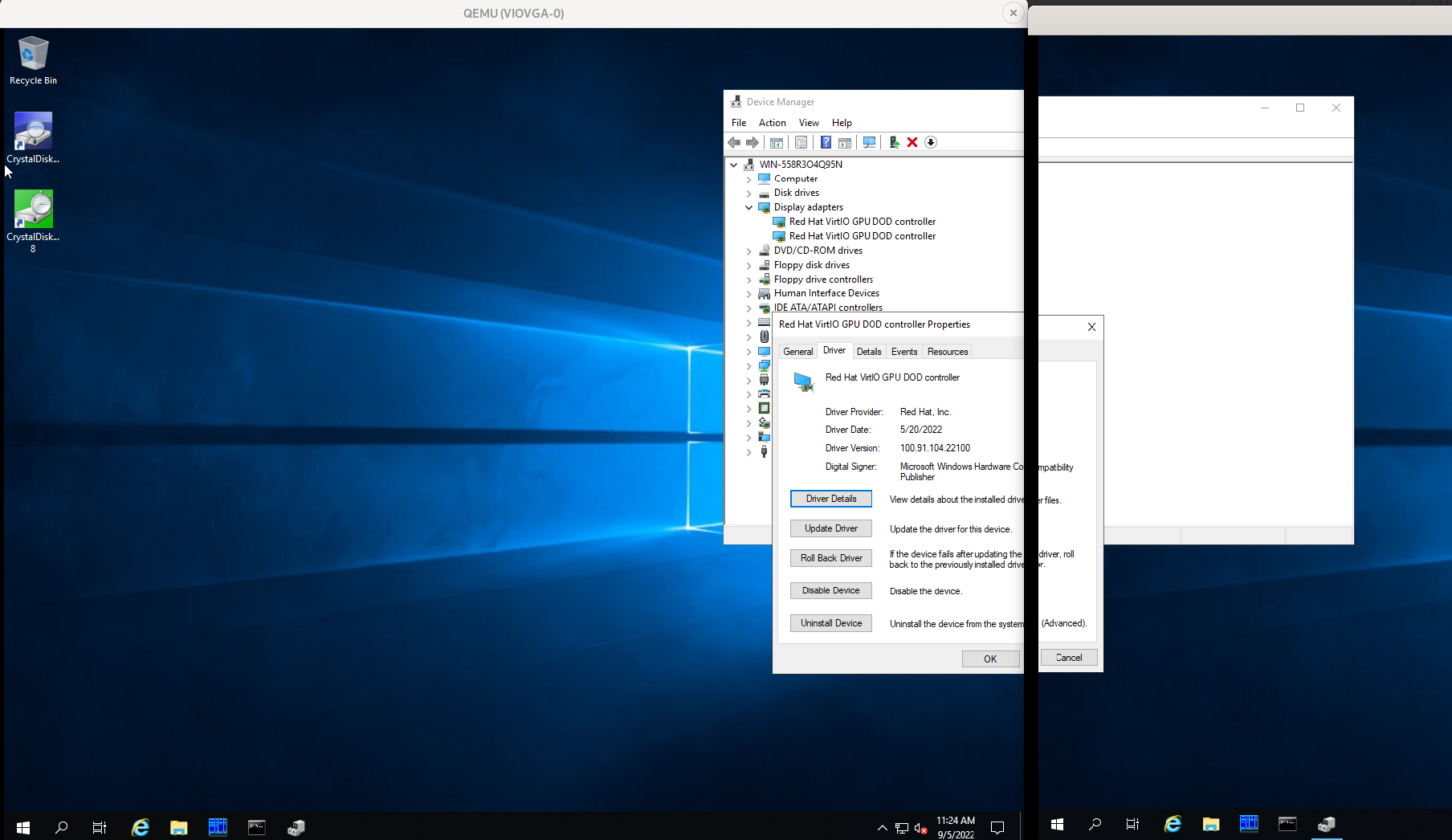
Task: Open the Action menu in Device Manager
Action: click(771, 122)
